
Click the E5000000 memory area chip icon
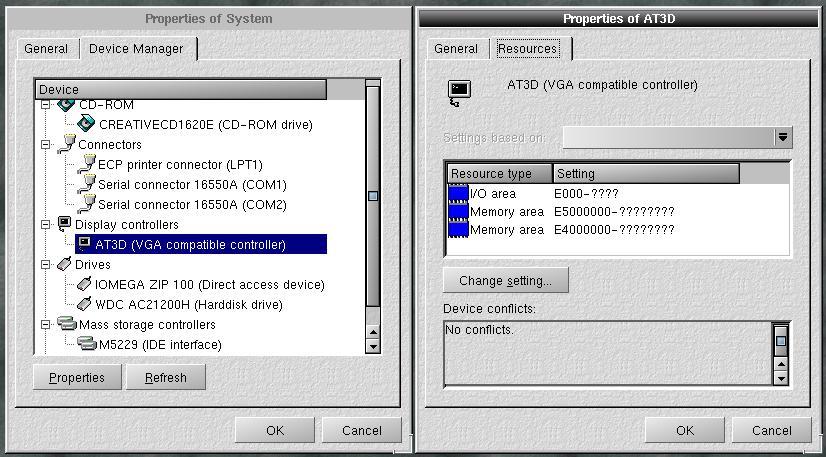tap(458, 211)
